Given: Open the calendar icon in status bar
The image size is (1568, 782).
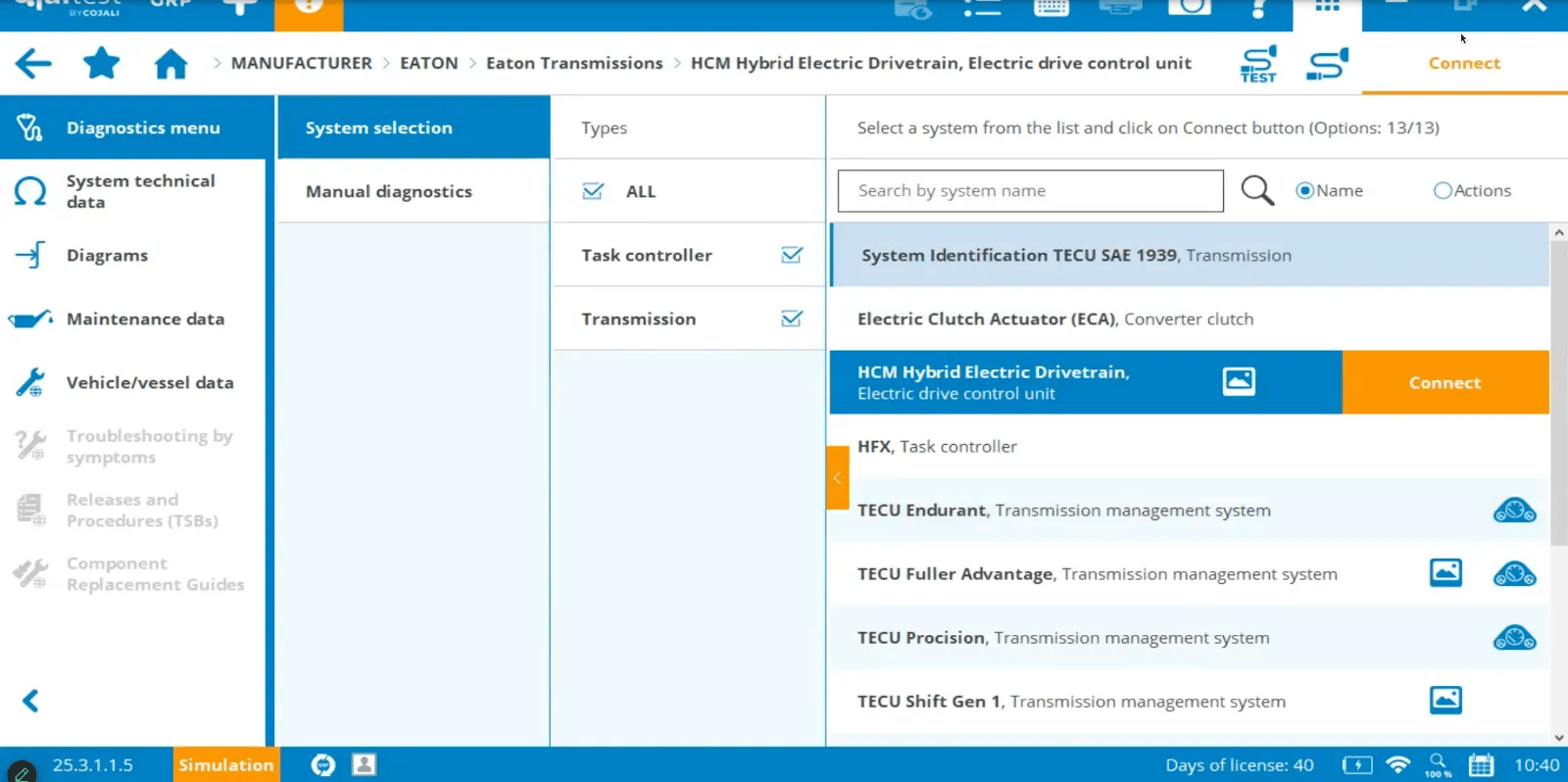Looking at the screenshot, I should (1481, 765).
